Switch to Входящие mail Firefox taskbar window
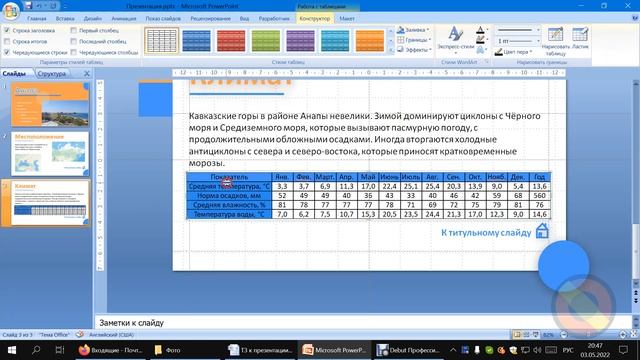Image resolution: width=640 pixels, height=360 pixels. coord(111,350)
